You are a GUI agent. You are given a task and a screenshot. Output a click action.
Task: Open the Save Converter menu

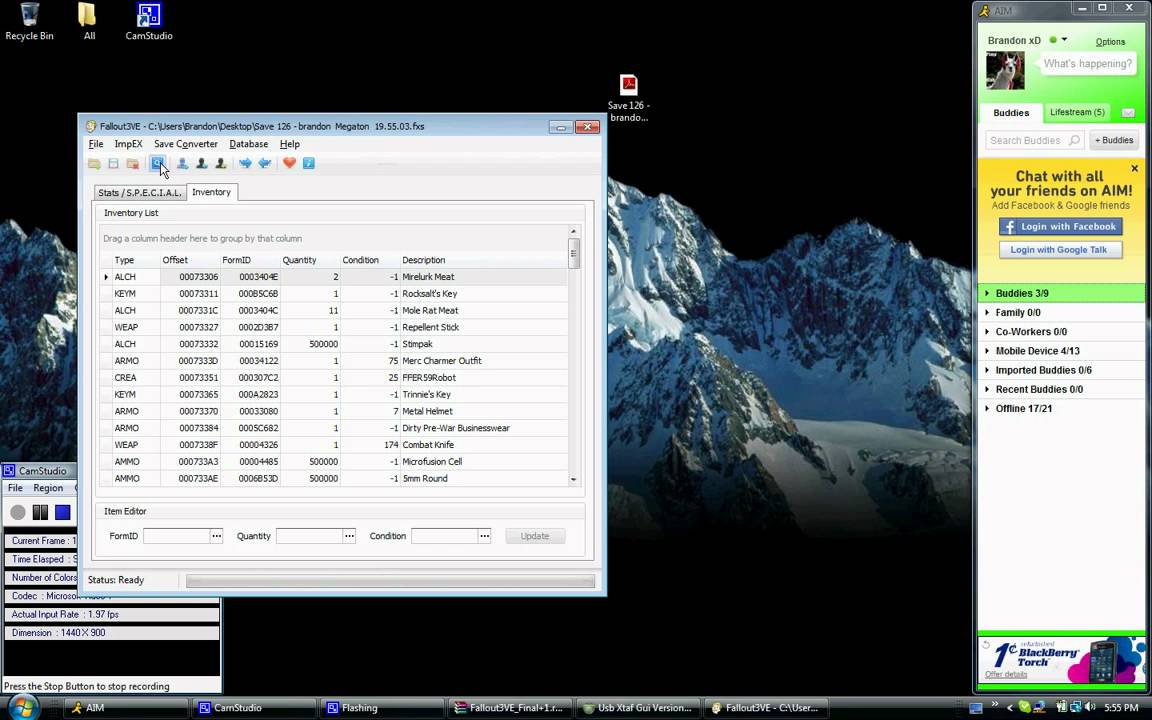point(185,144)
